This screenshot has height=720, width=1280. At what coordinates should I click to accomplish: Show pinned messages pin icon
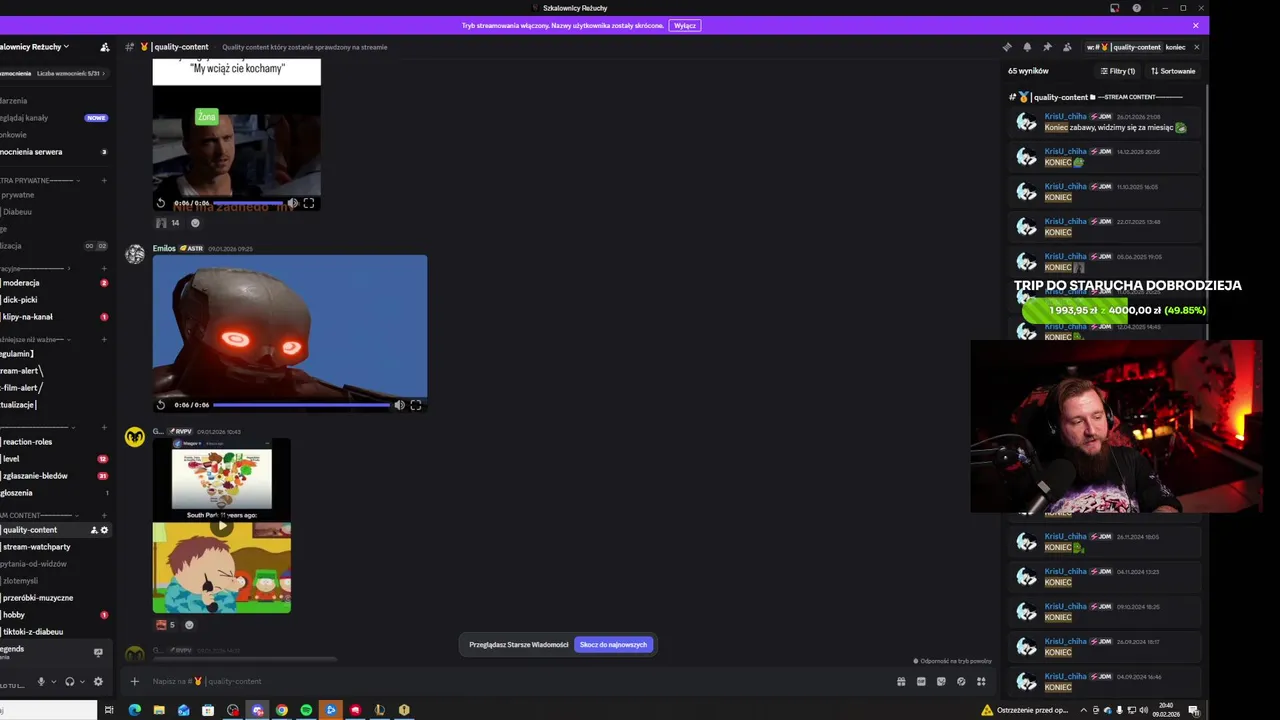[x=1047, y=47]
